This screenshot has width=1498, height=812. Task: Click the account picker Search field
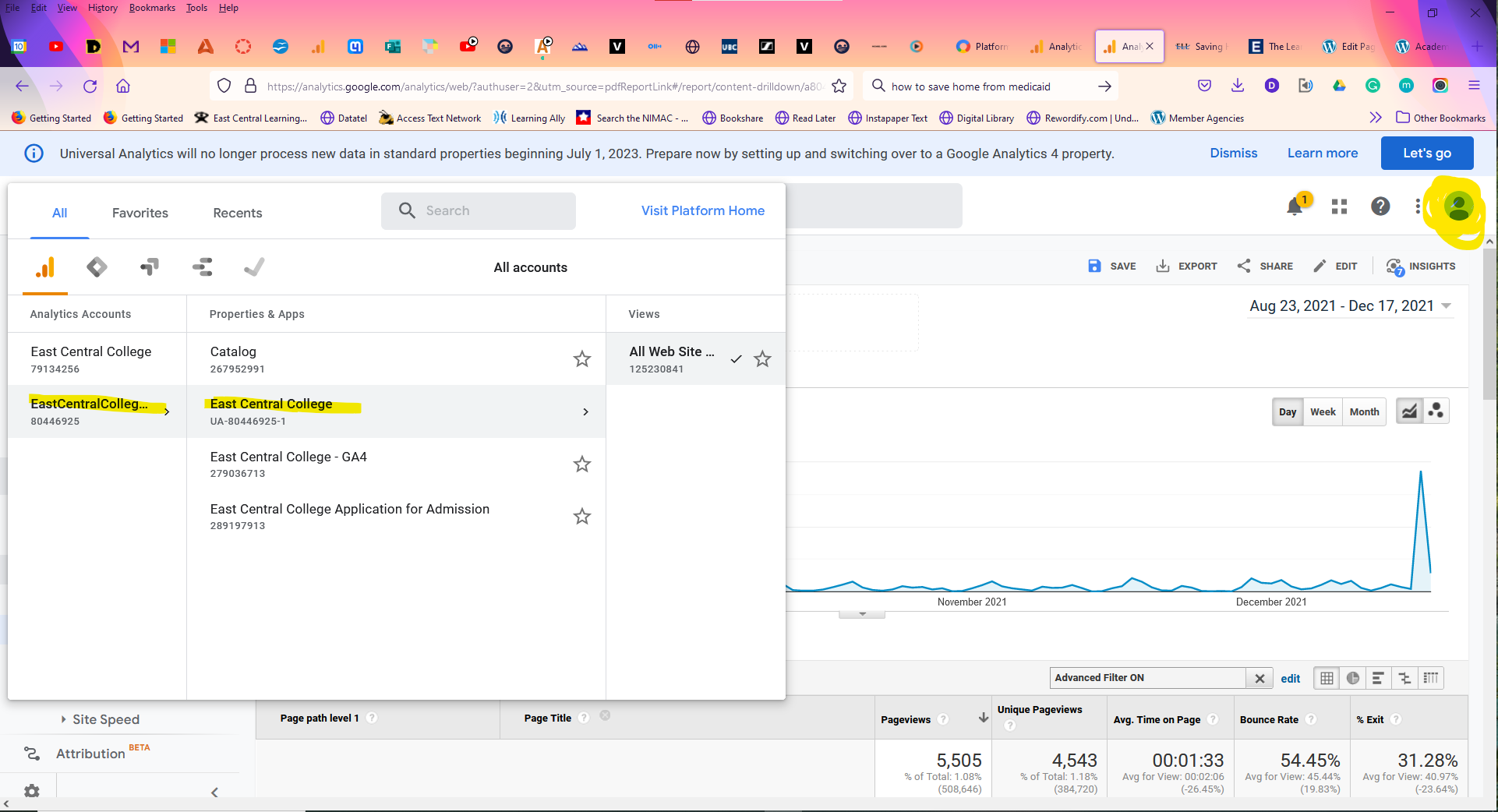[479, 210]
